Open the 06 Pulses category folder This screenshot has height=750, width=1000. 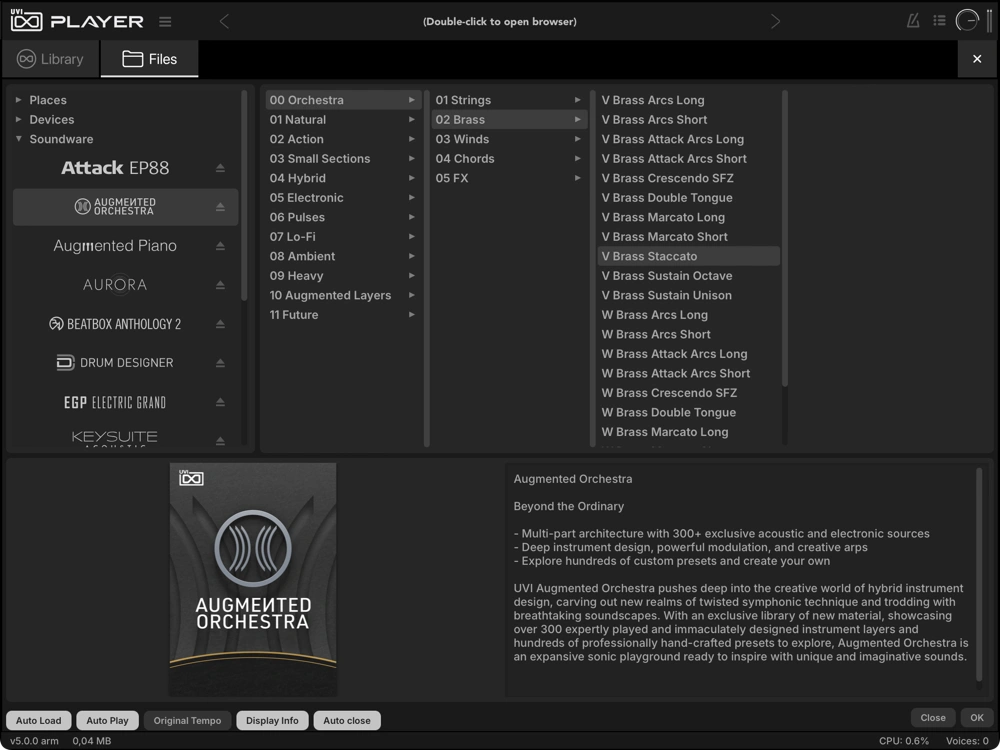click(343, 217)
